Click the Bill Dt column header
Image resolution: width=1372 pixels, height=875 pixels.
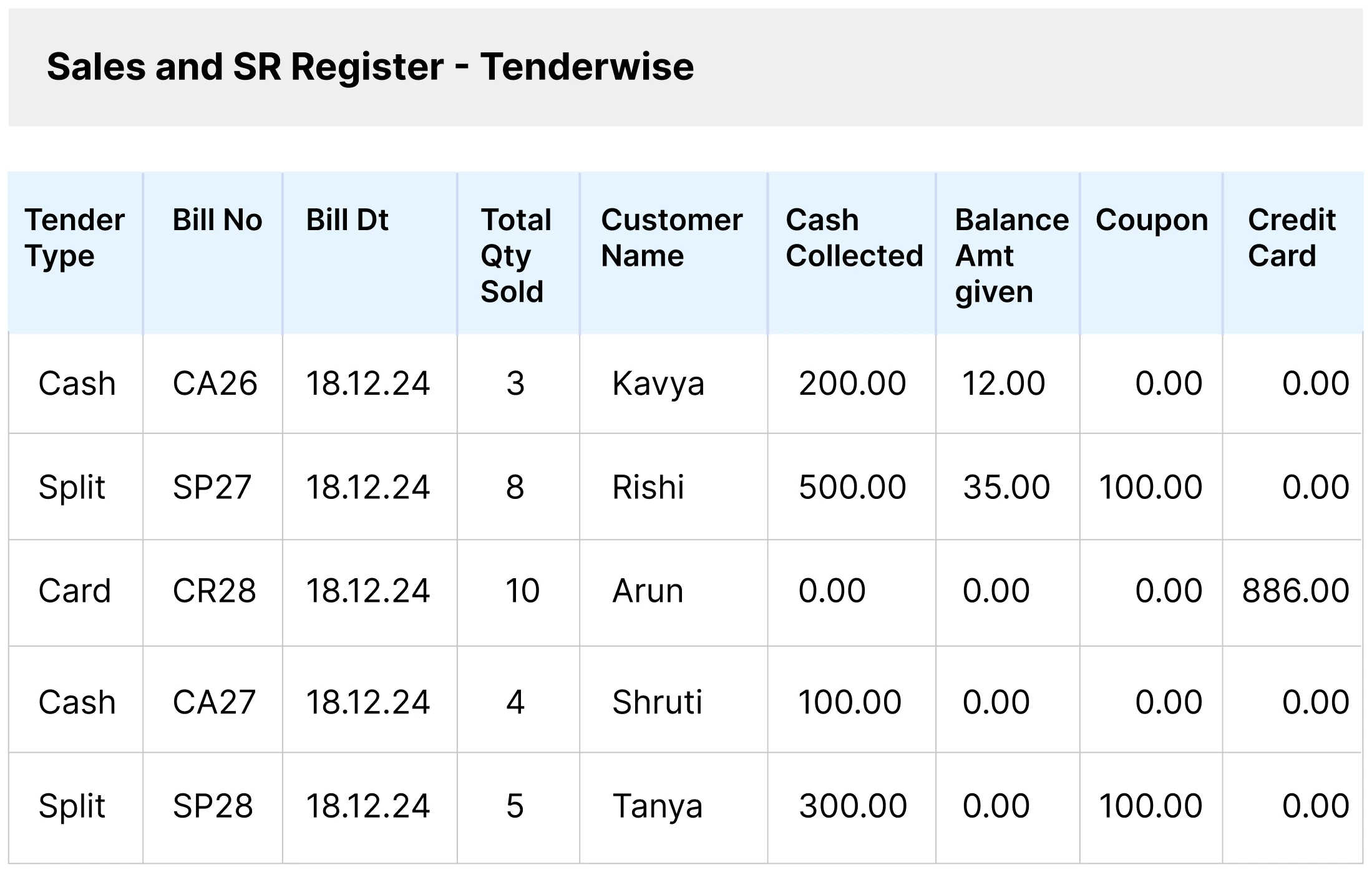pyautogui.click(x=347, y=220)
